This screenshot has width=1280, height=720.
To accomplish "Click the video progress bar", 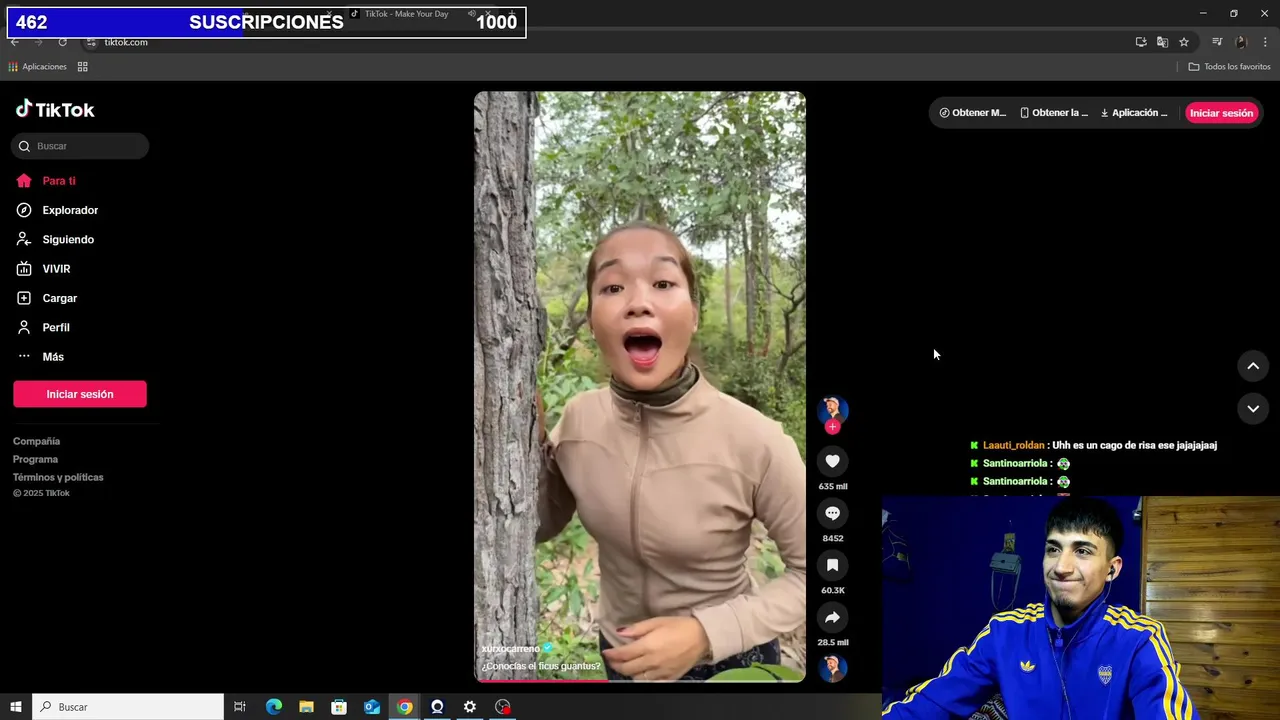I will (x=640, y=680).
